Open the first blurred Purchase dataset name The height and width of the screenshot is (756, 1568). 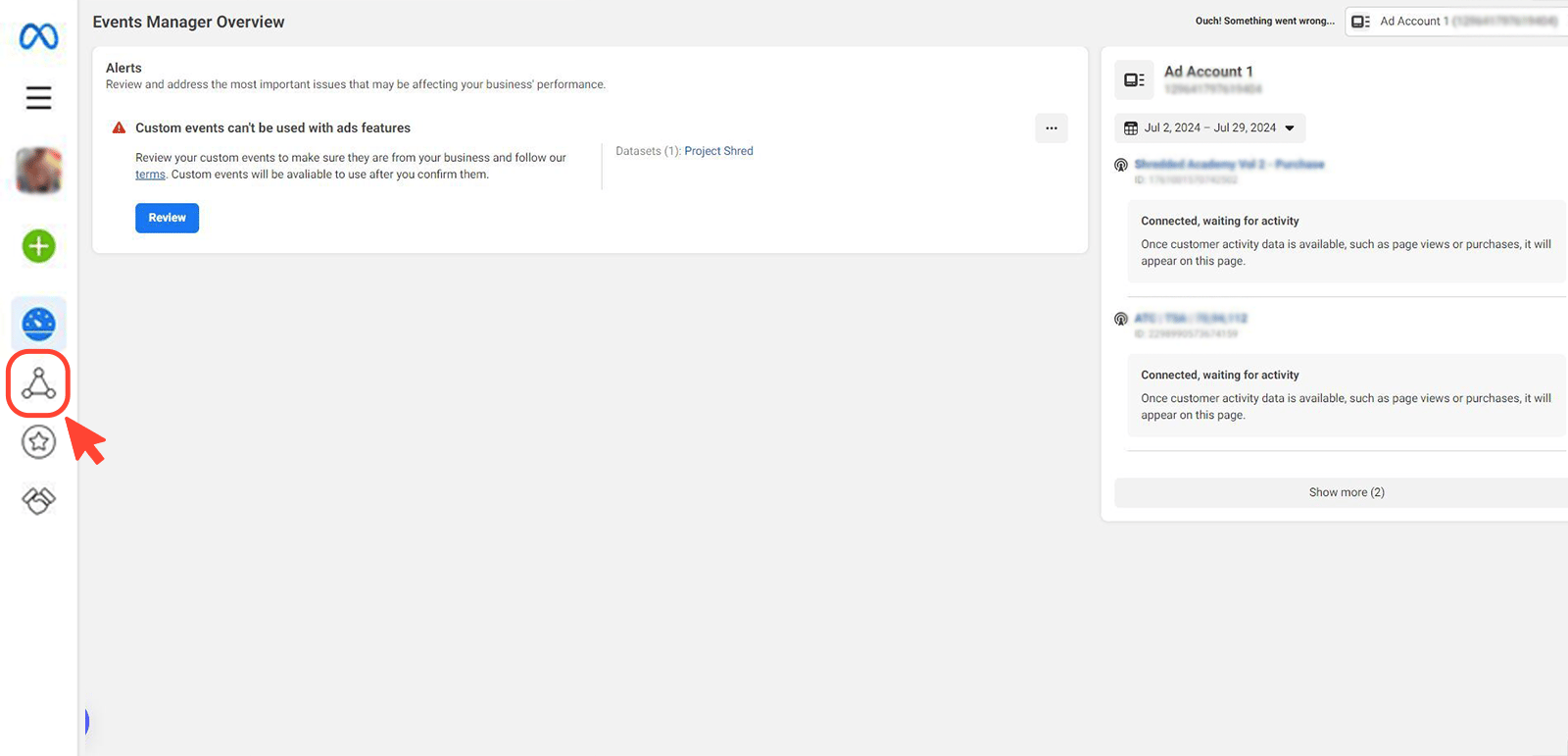[1229, 165]
